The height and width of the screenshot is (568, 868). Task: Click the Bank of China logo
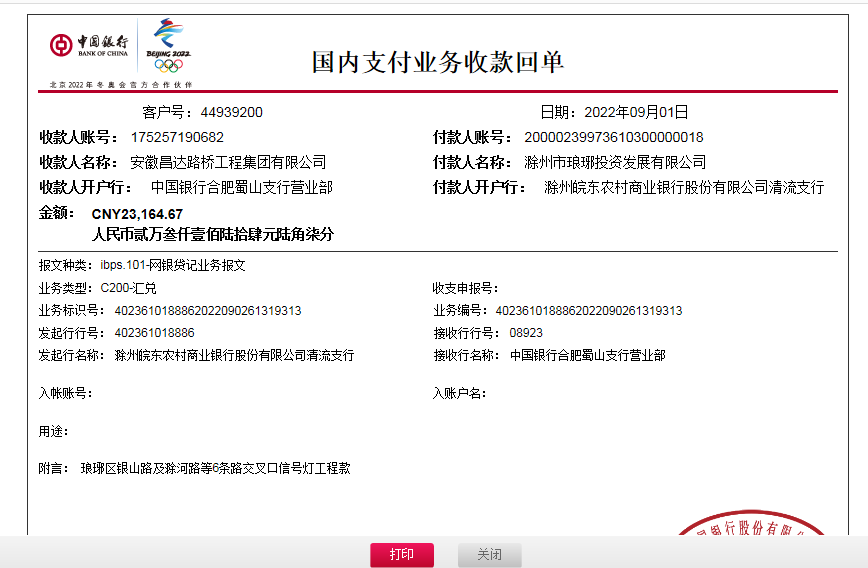(89, 45)
